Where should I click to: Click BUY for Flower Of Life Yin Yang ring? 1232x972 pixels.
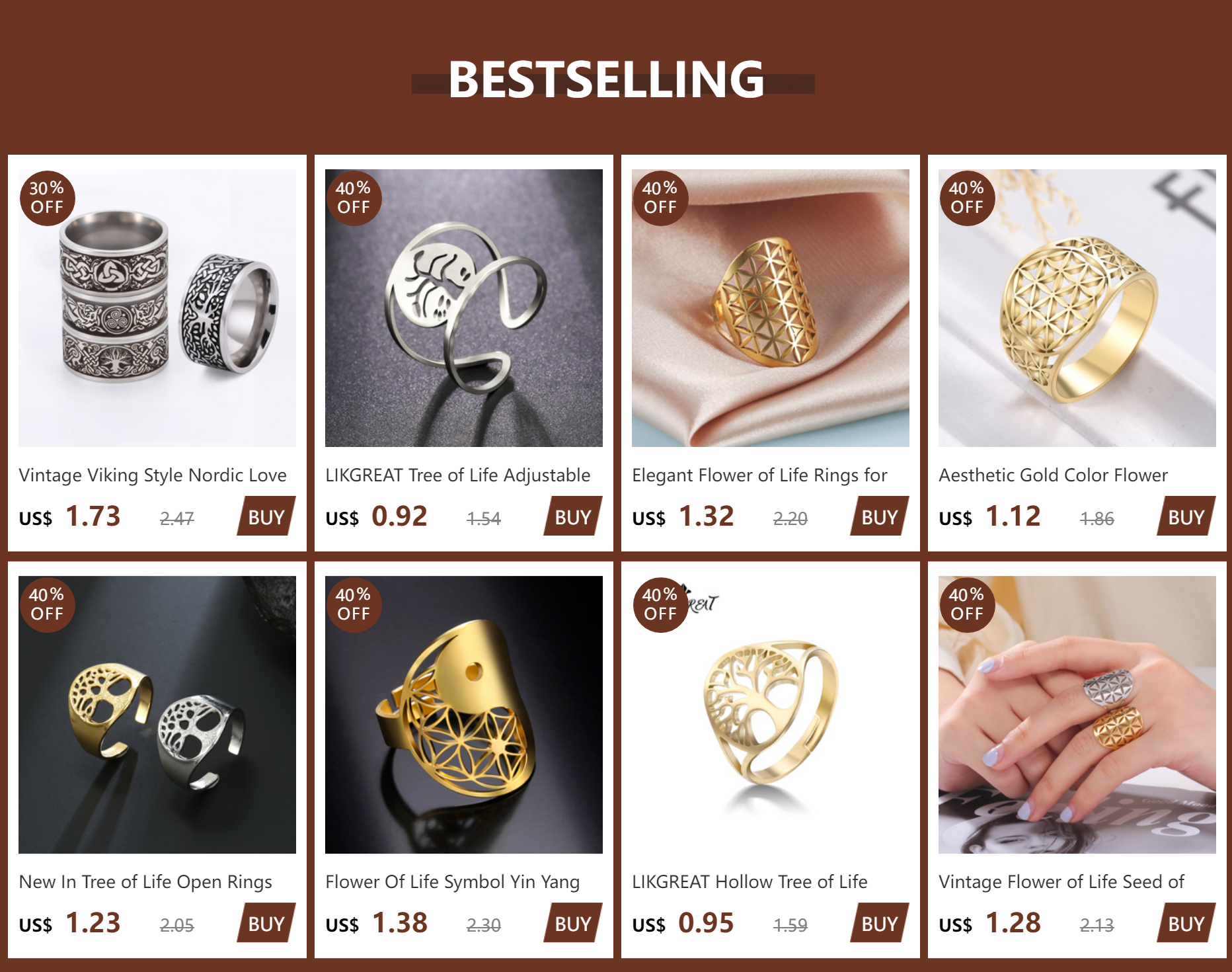[573, 922]
